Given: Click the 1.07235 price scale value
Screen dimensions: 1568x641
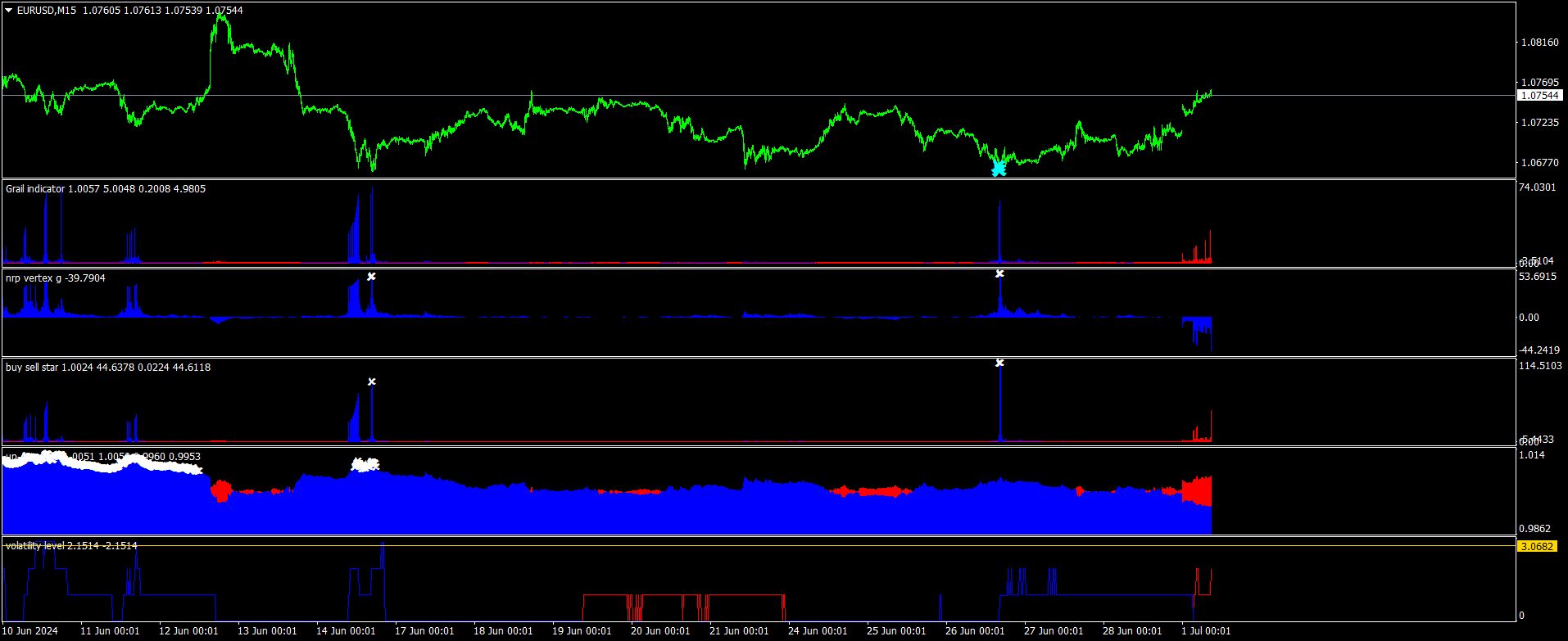Looking at the screenshot, I should pyautogui.click(x=1540, y=123).
